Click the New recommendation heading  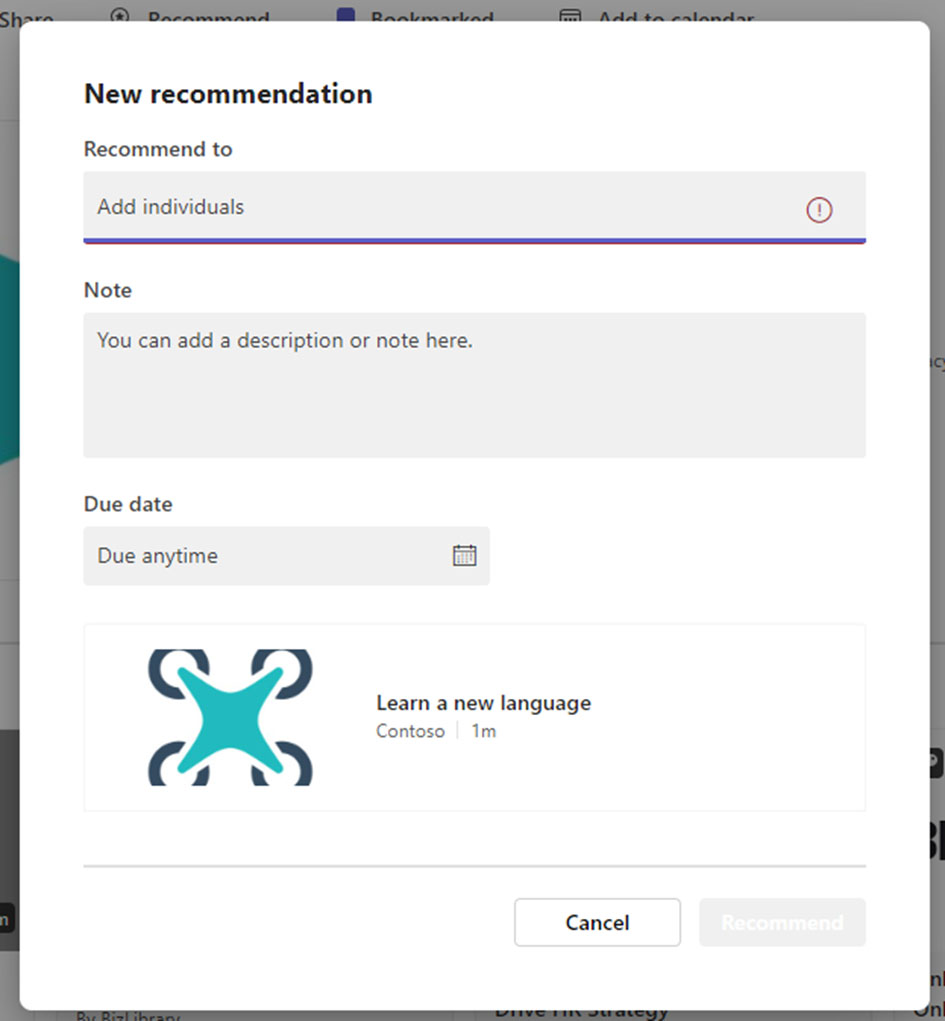coord(228,94)
